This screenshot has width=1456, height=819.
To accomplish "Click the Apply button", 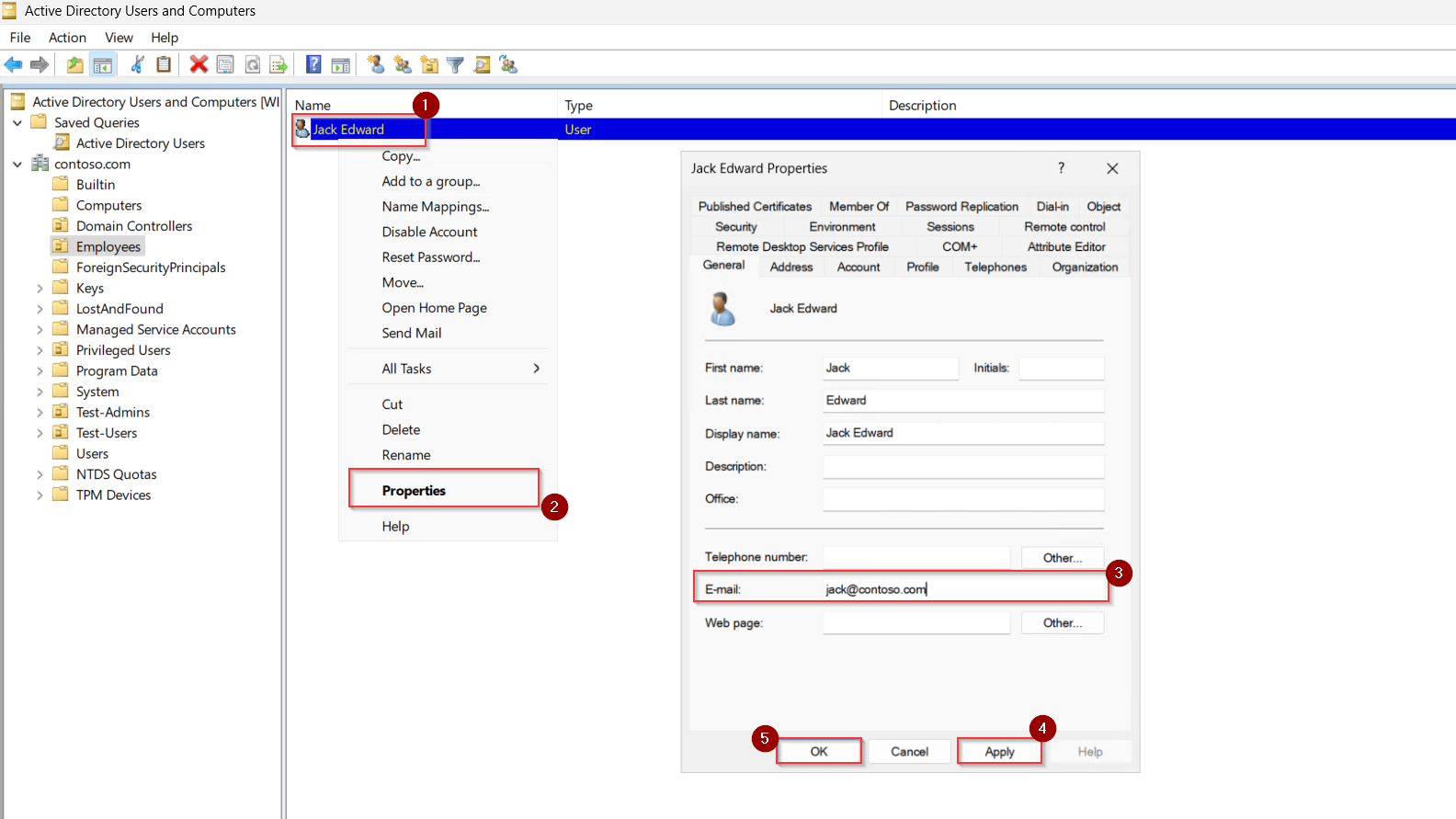I will pos(1000,752).
